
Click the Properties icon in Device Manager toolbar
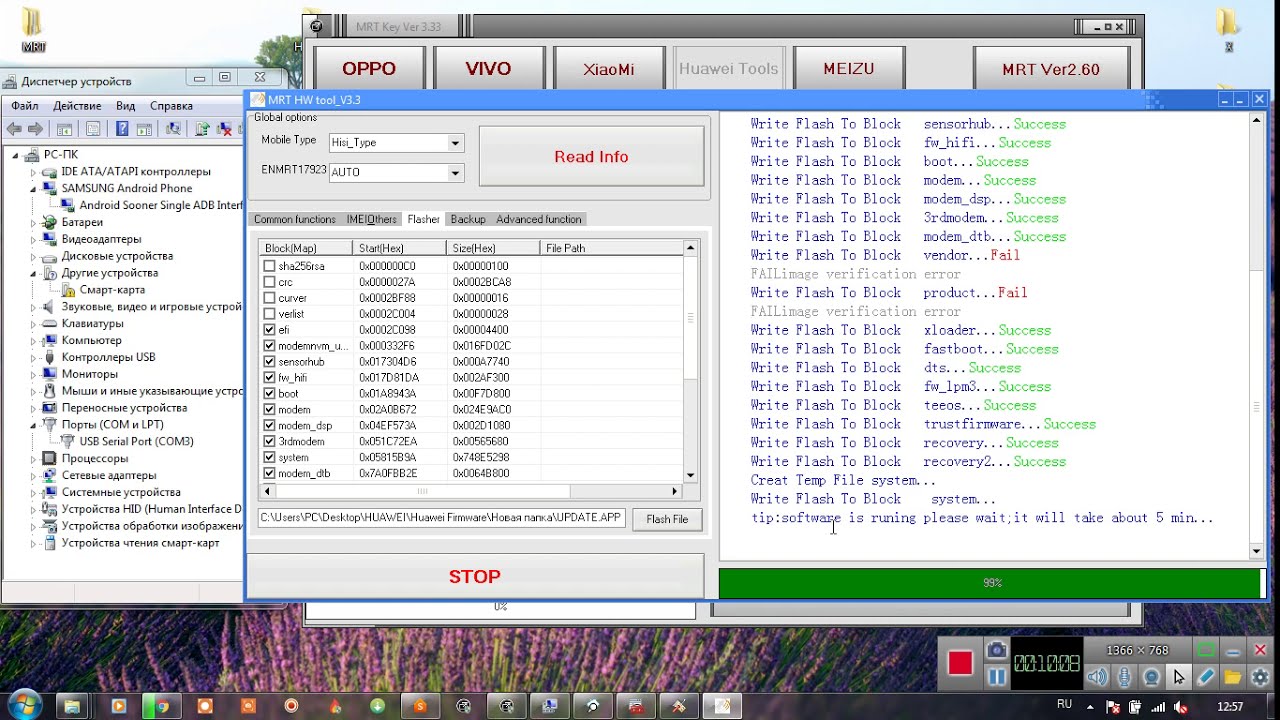click(x=93, y=129)
